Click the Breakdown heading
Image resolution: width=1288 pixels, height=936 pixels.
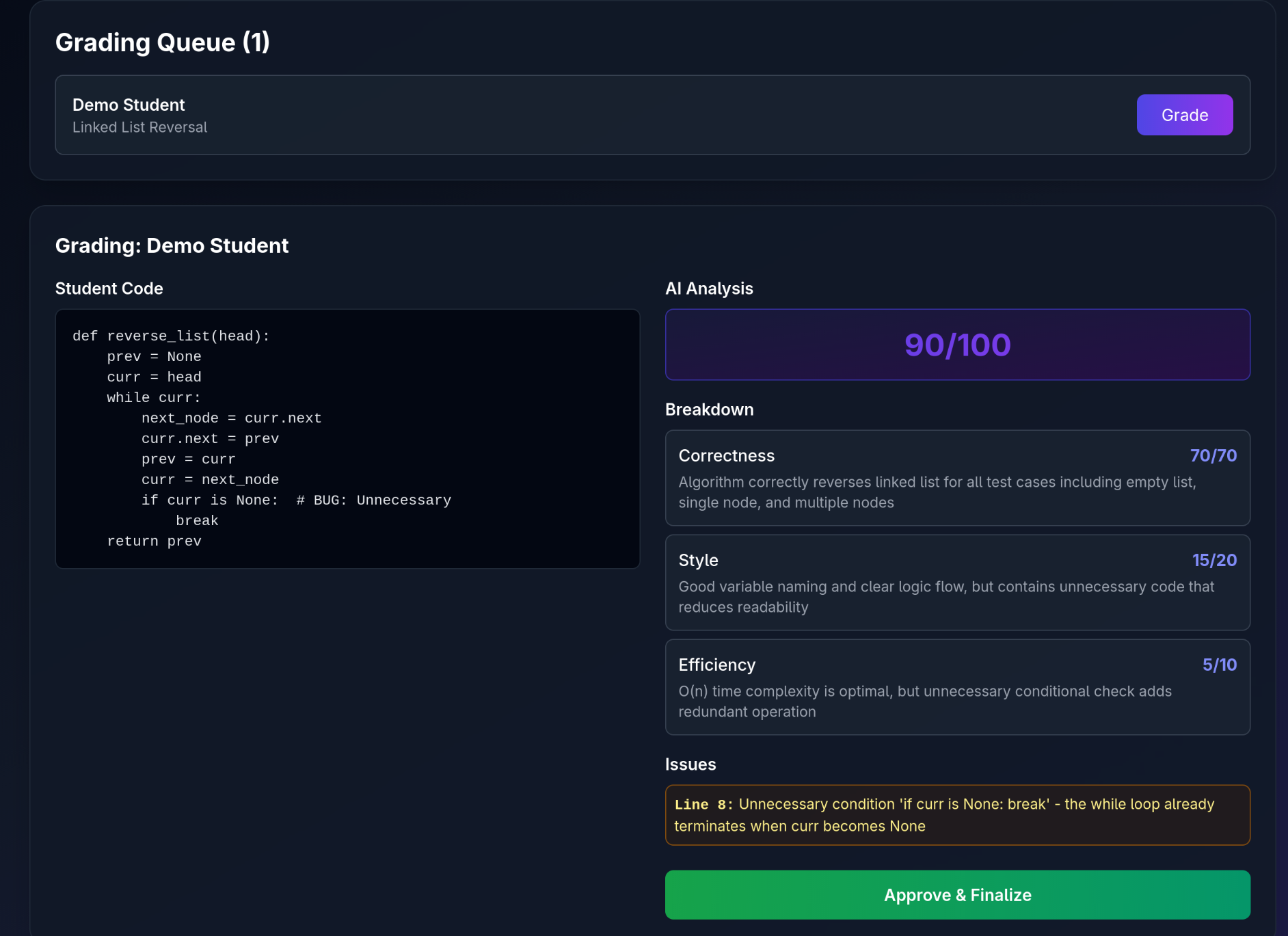point(709,410)
